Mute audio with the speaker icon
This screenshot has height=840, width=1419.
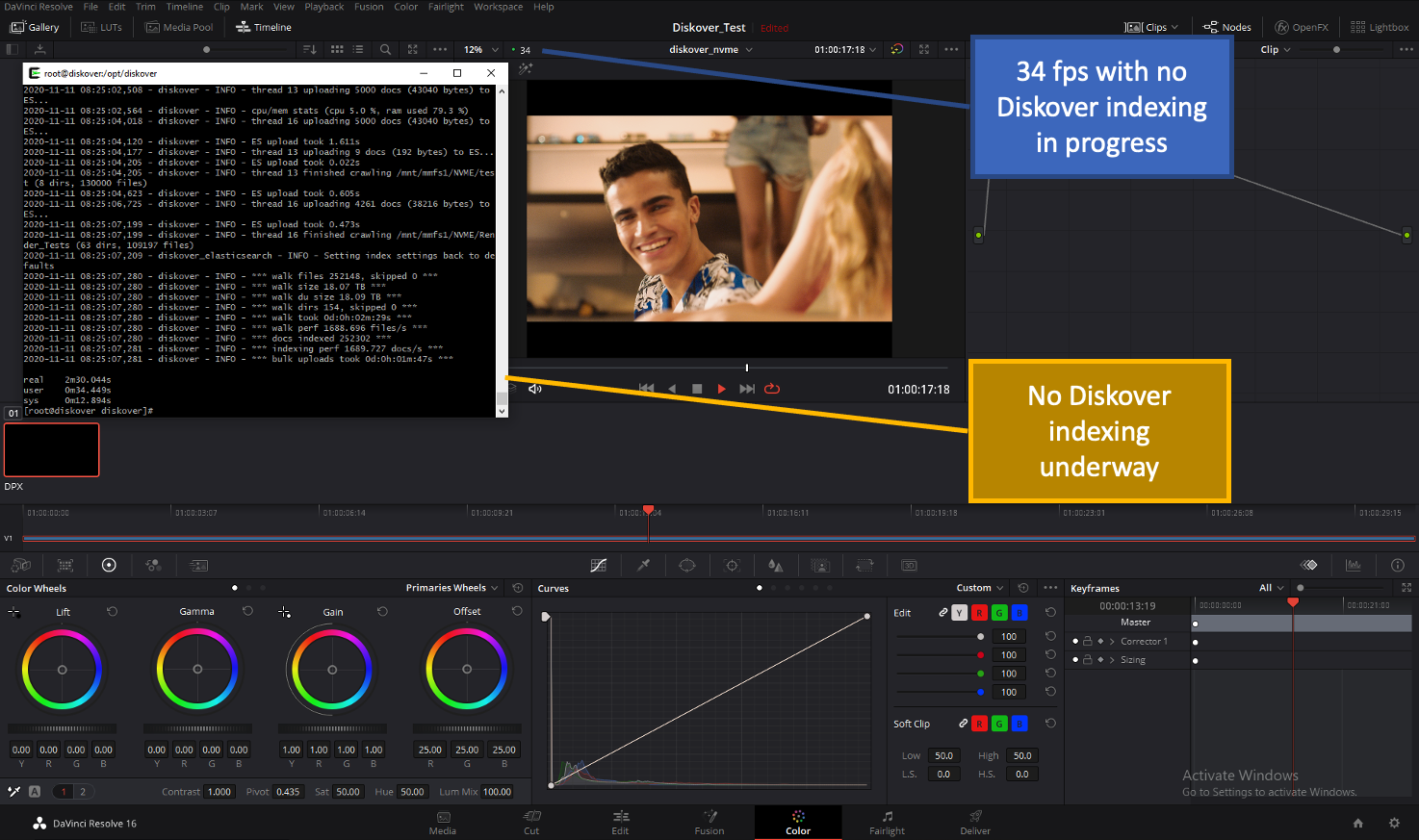click(x=535, y=389)
